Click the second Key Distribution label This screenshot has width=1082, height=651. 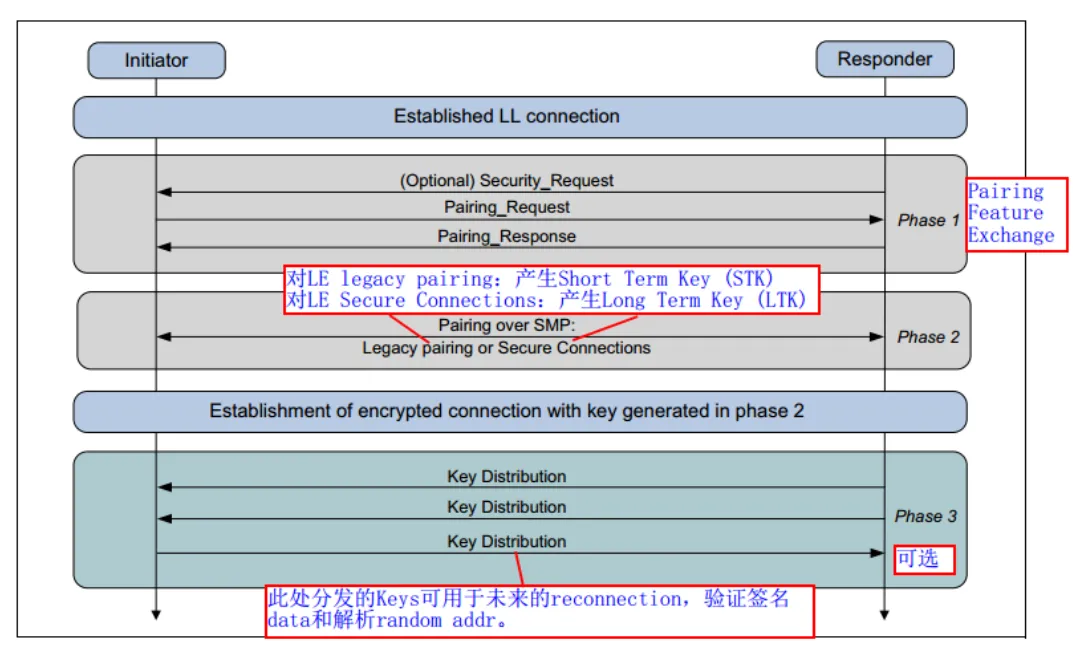[506, 507]
